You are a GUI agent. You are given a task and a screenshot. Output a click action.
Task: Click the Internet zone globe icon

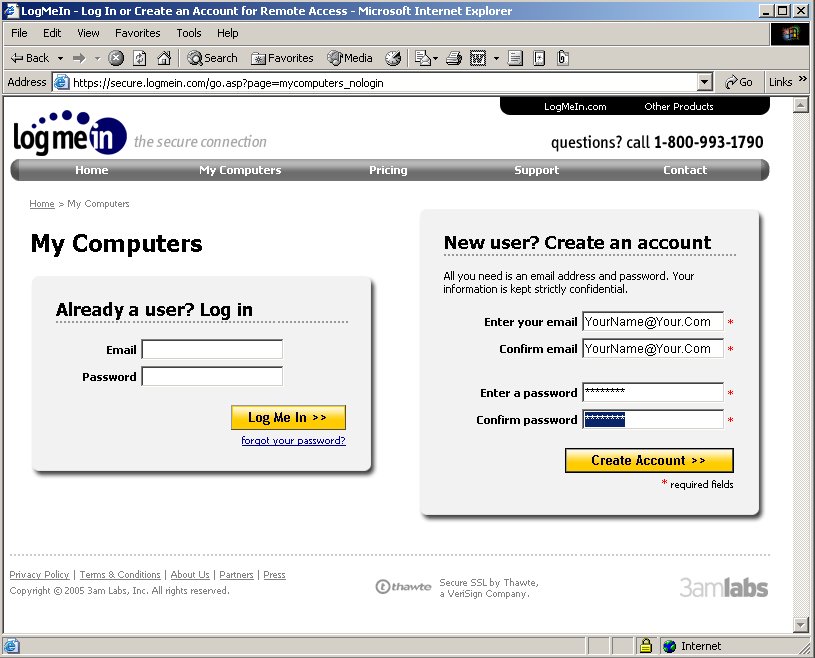tap(669, 646)
